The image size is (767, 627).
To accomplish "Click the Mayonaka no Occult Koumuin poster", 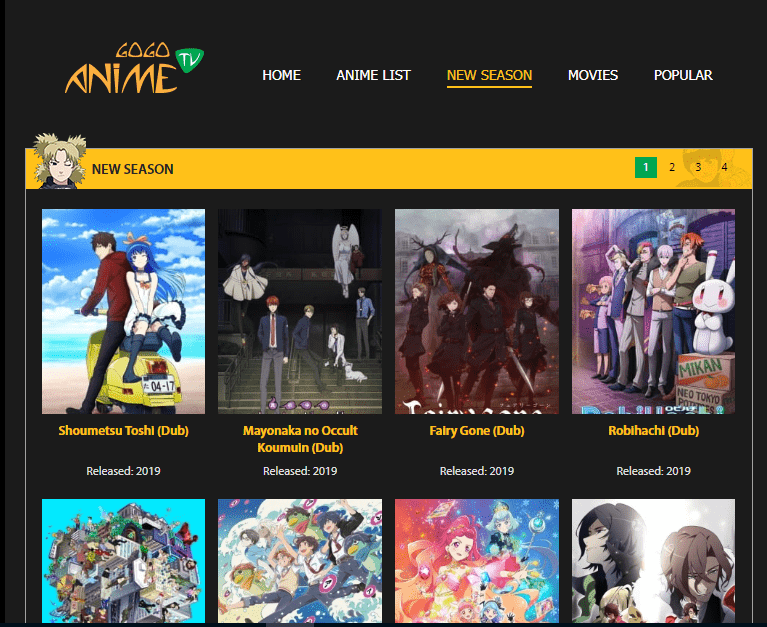I will (x=300, y=312).
